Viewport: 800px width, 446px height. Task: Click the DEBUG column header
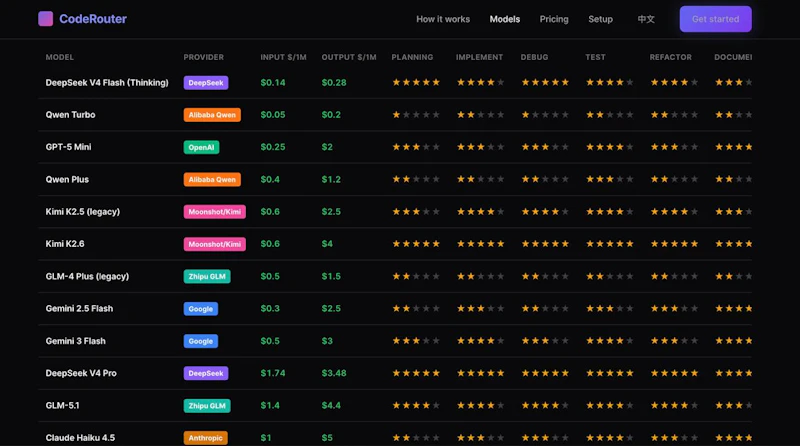coord(534,57)
